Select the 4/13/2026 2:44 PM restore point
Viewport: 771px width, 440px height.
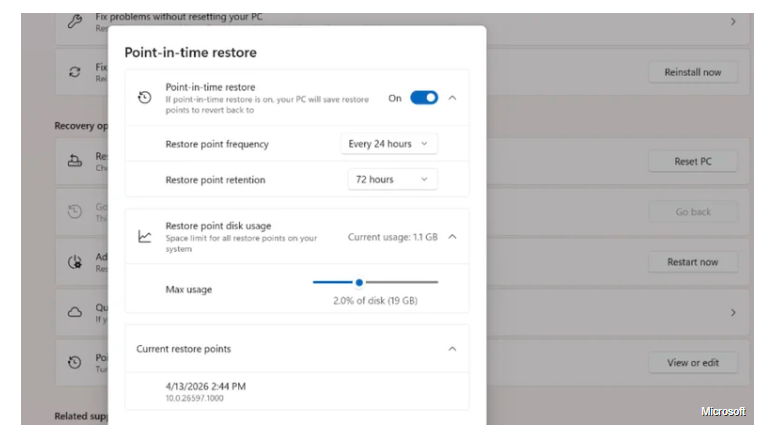click(x=297, y=391)
